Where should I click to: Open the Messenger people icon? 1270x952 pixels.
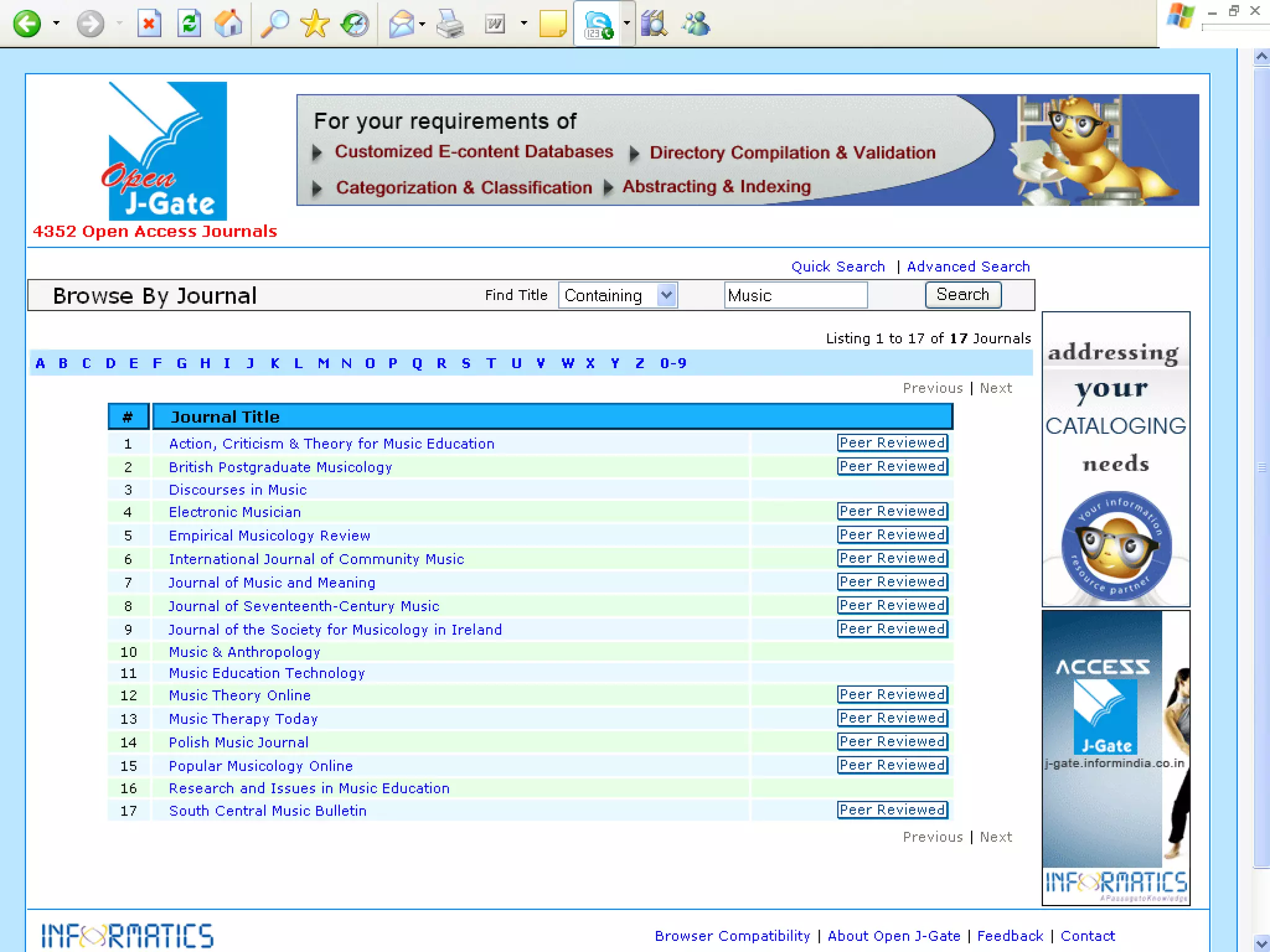click(x=695, y=24)
